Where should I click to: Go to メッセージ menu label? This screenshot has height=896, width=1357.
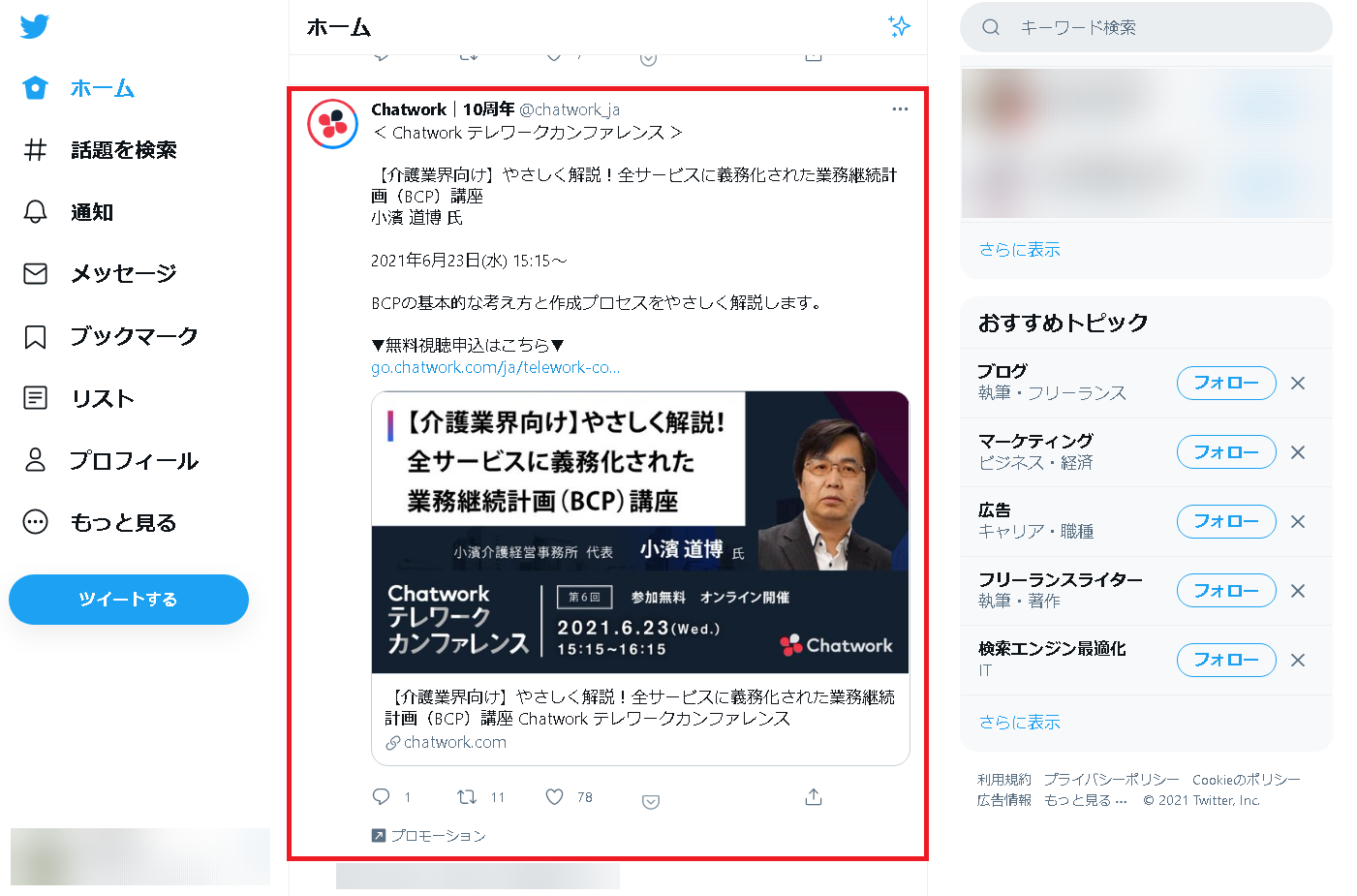[124, 274]
